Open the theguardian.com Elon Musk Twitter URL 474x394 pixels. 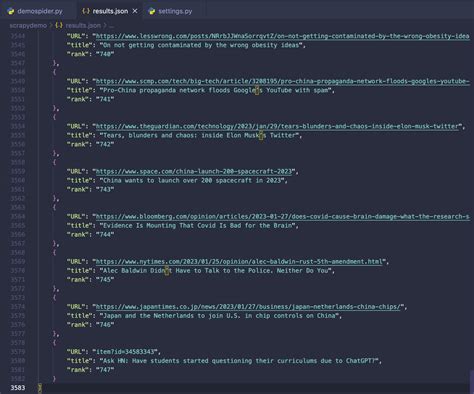(277, 126)
